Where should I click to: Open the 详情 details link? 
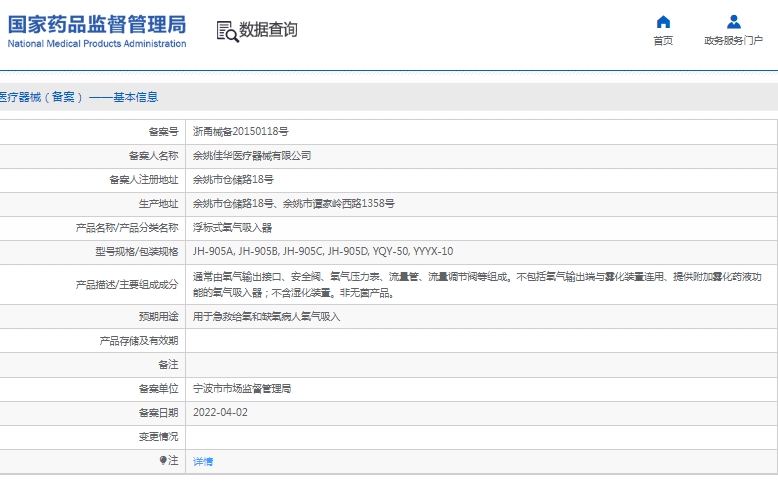203,462
